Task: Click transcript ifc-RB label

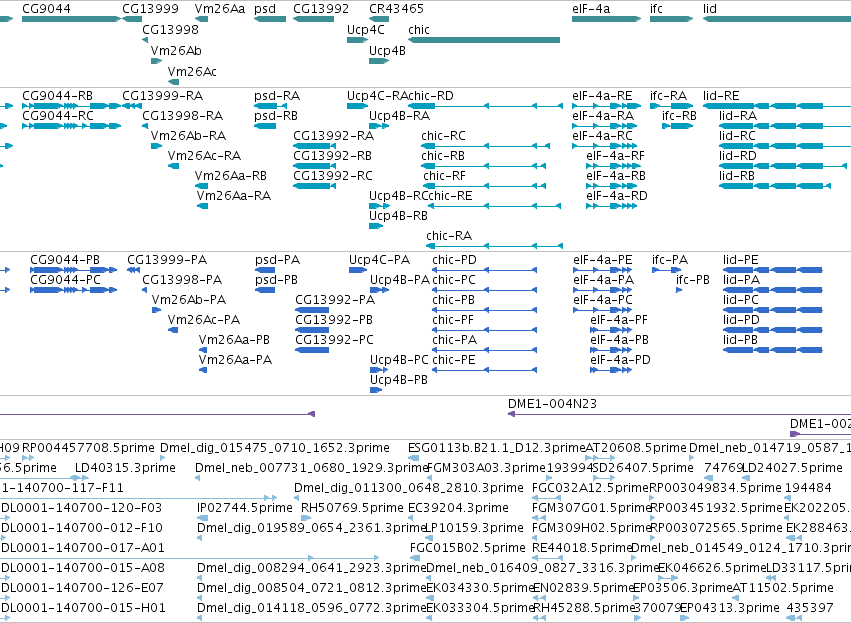Action: tap(679, 116)
